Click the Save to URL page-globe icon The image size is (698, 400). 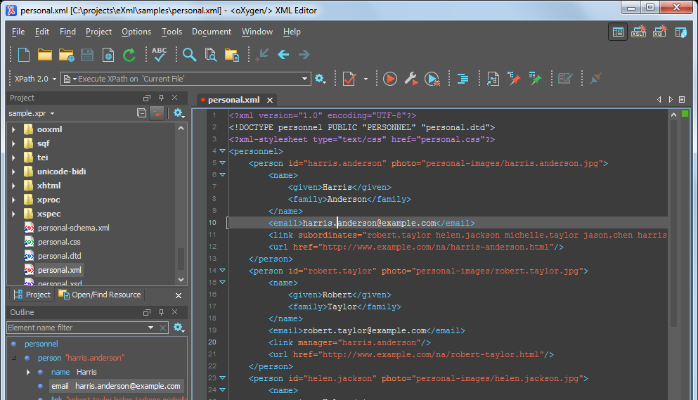coord(108,55)
